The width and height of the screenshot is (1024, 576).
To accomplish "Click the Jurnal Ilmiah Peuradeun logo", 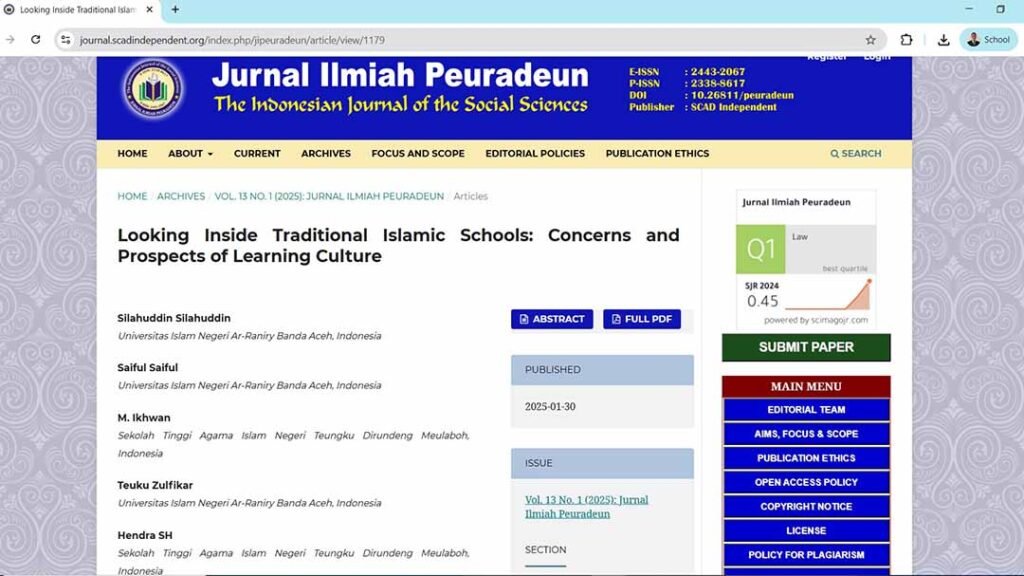I will (x=153, y=90).
